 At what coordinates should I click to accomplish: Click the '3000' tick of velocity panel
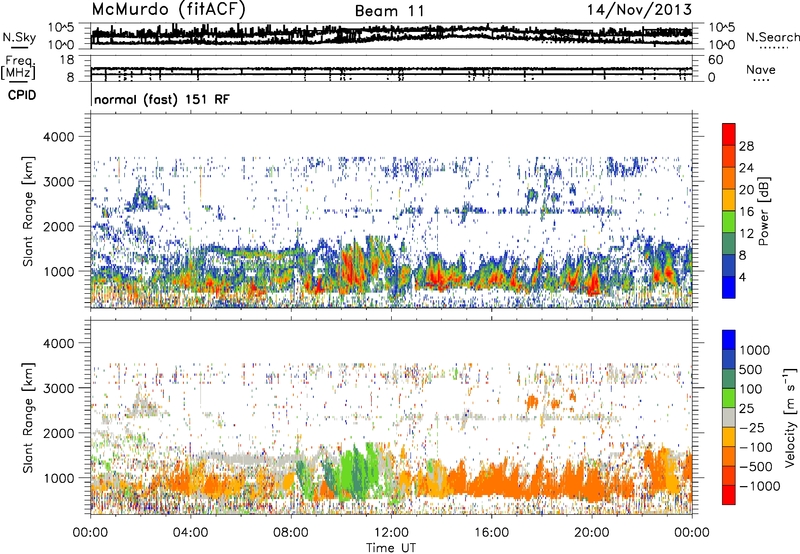(x=58, y=388)
